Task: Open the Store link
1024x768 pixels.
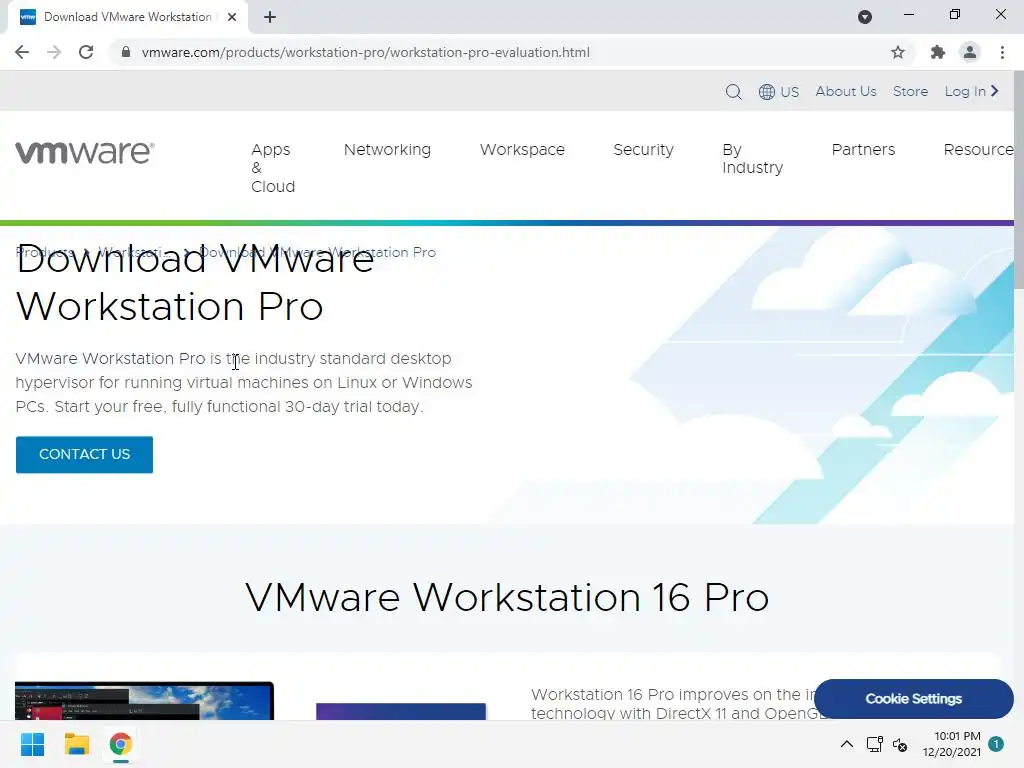Action: tap(910, 91)
